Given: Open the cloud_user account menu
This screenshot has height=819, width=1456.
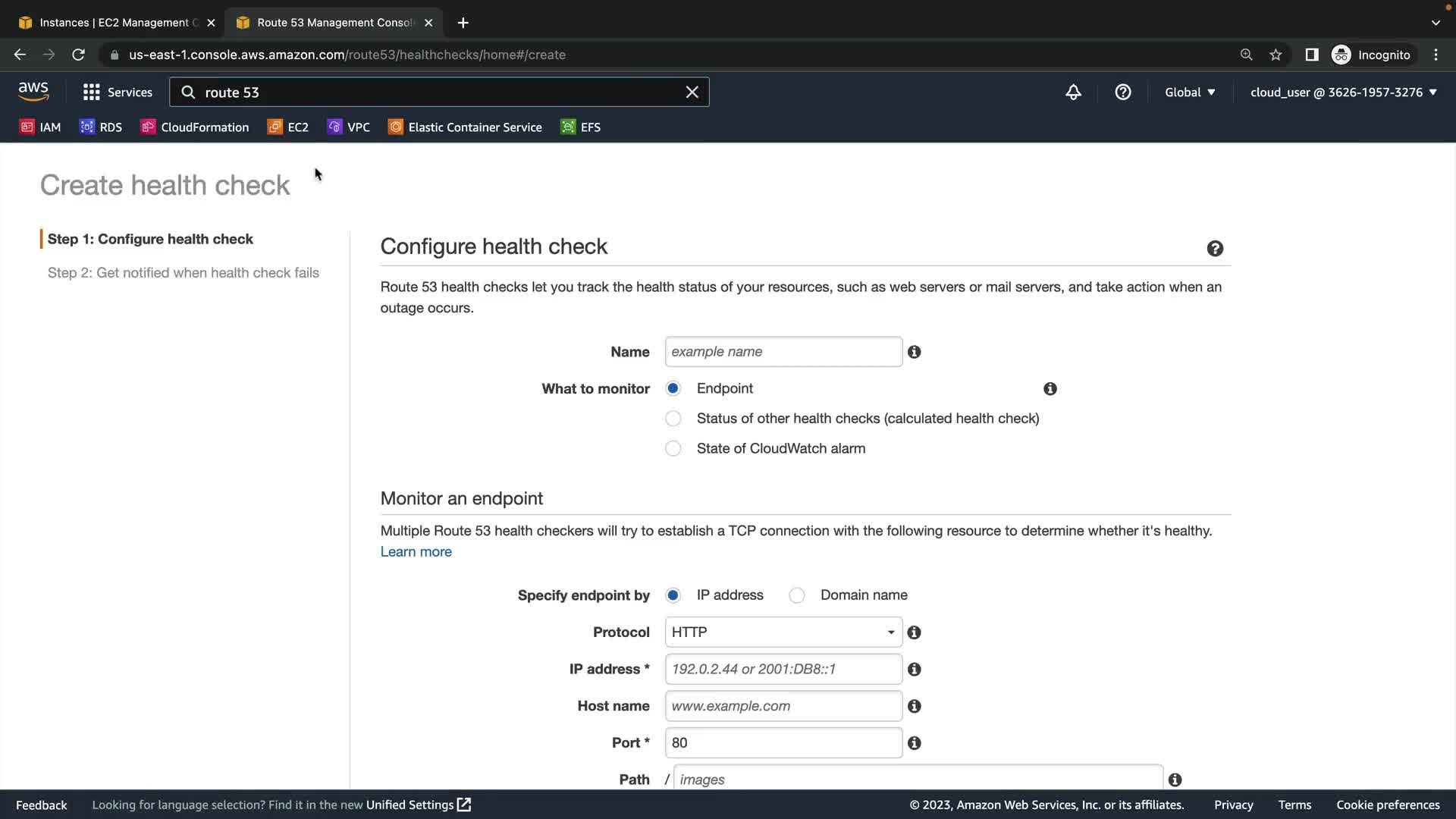Looking at the screenshot, I should click(x=1343, y=93).
